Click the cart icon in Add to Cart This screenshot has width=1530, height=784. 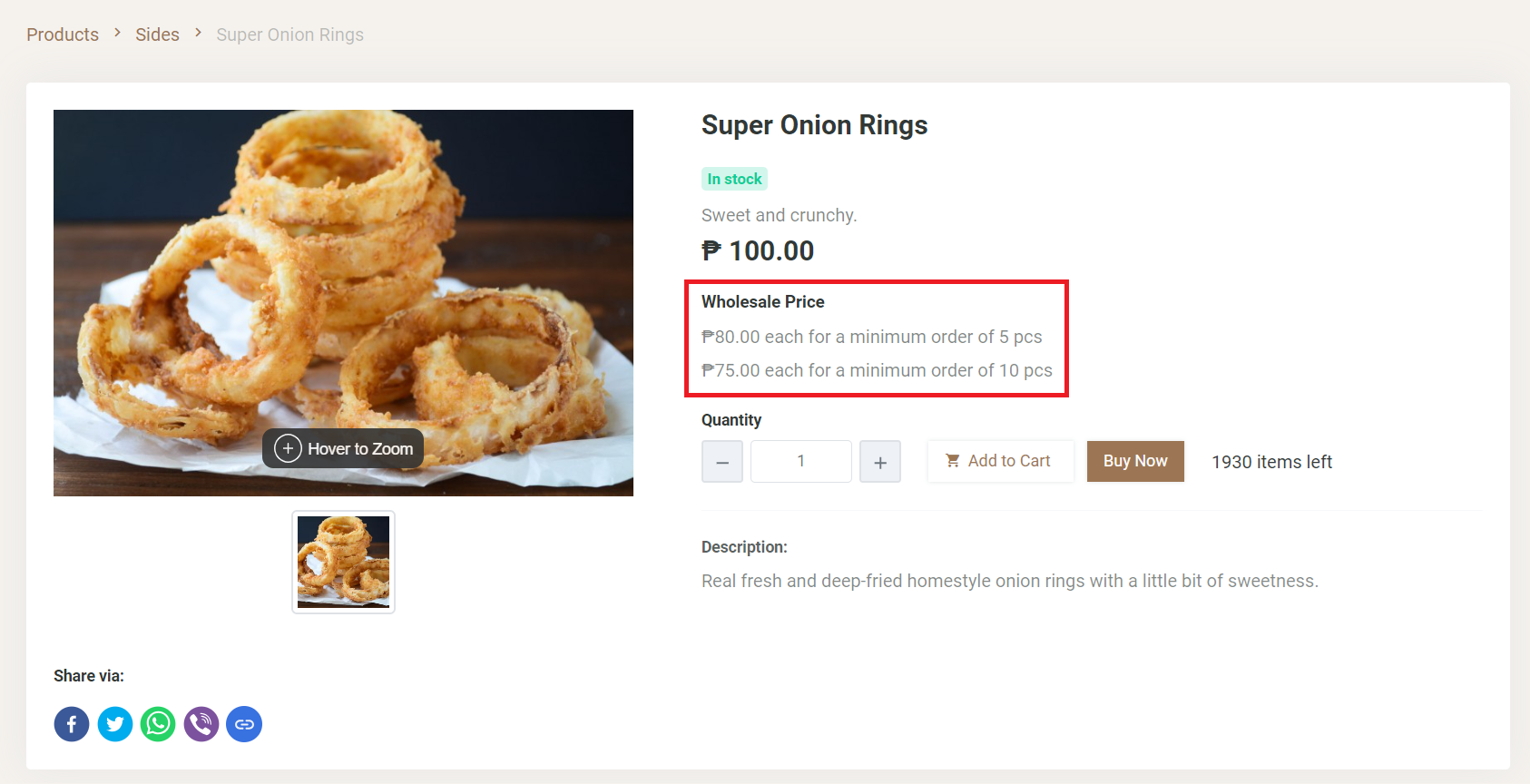pos(953,461)
